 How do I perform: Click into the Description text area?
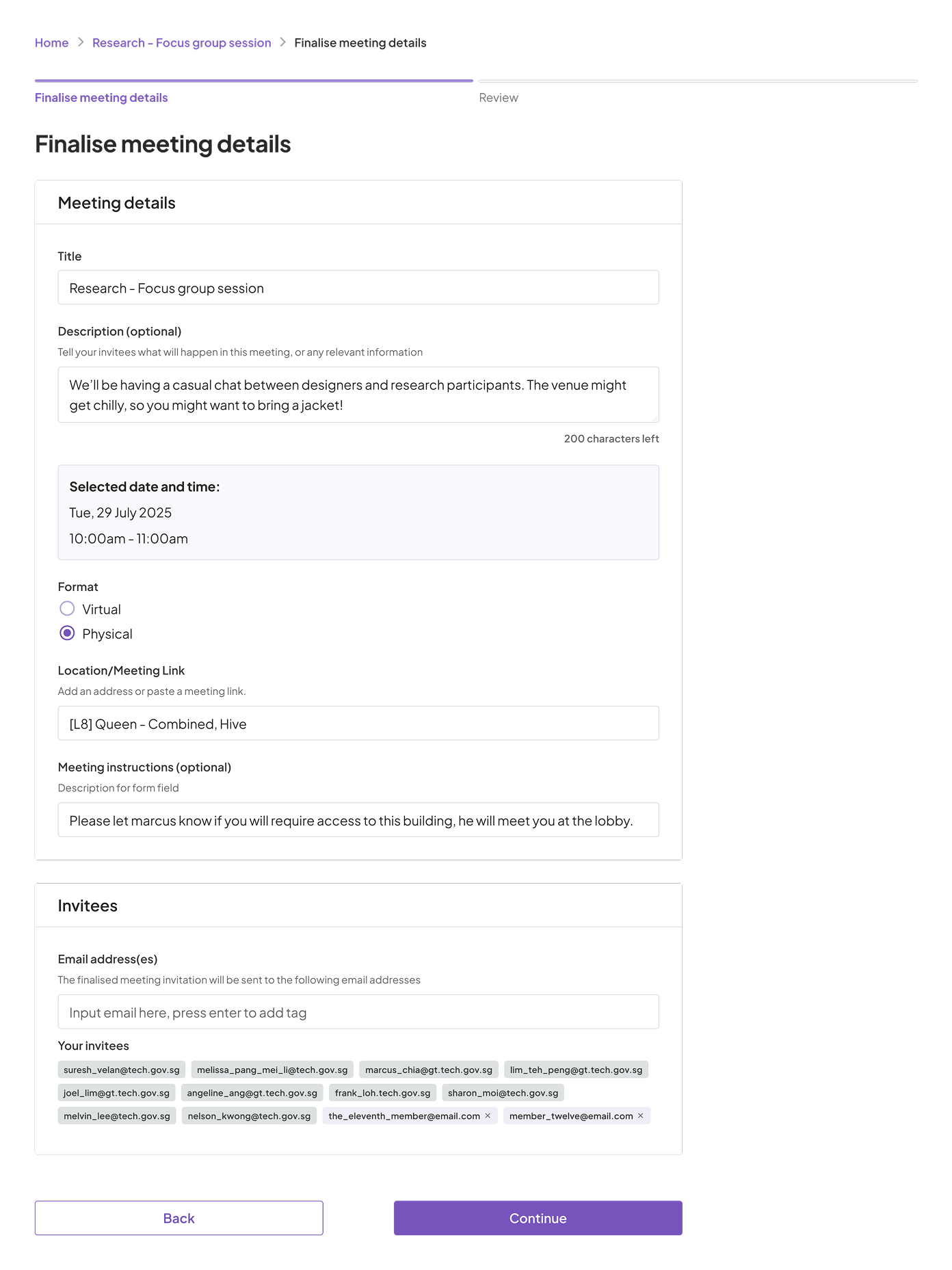pyautogui.click(x=358, y=395)
